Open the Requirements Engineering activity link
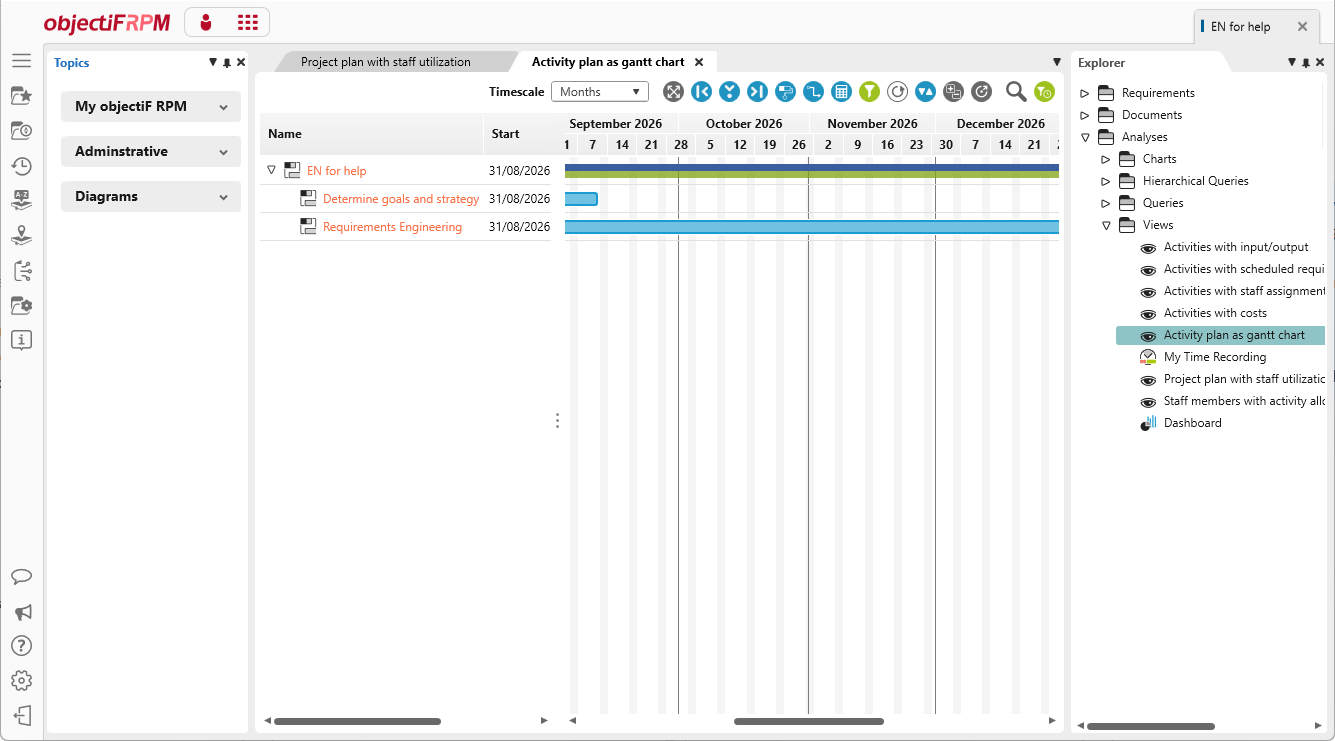 (x=392, y=227)
